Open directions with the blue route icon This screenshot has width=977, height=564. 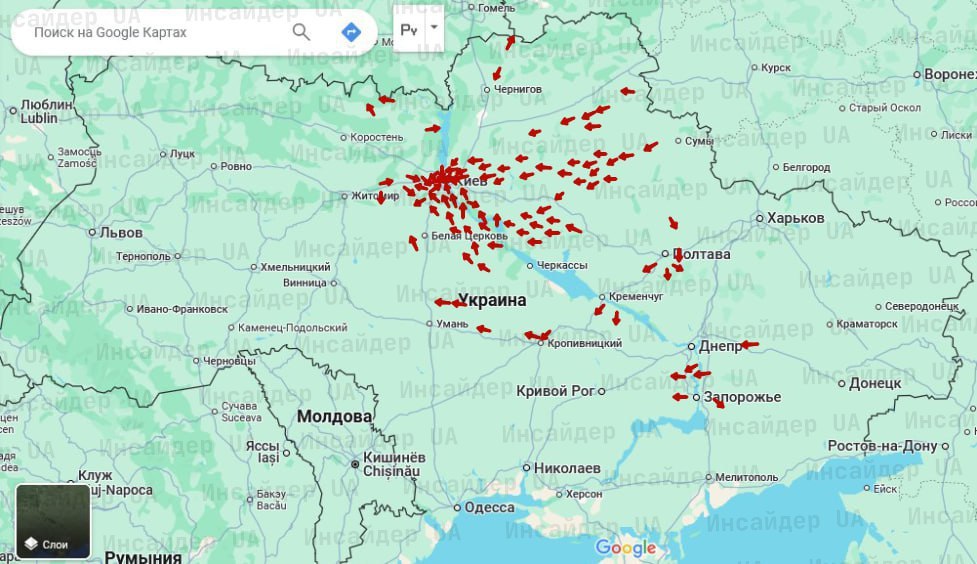tap(351, 32)
